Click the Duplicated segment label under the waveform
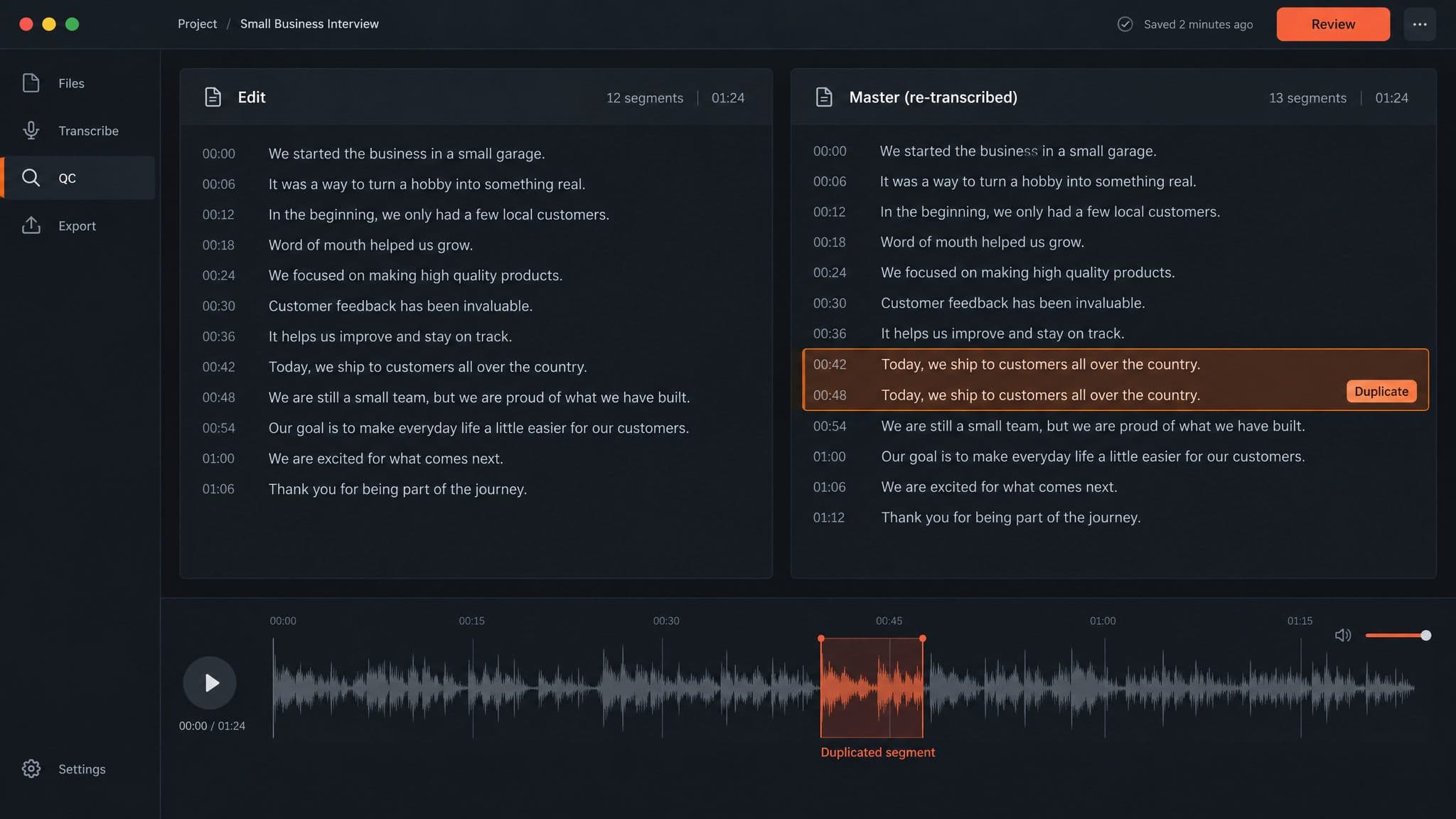 (877, 752)
